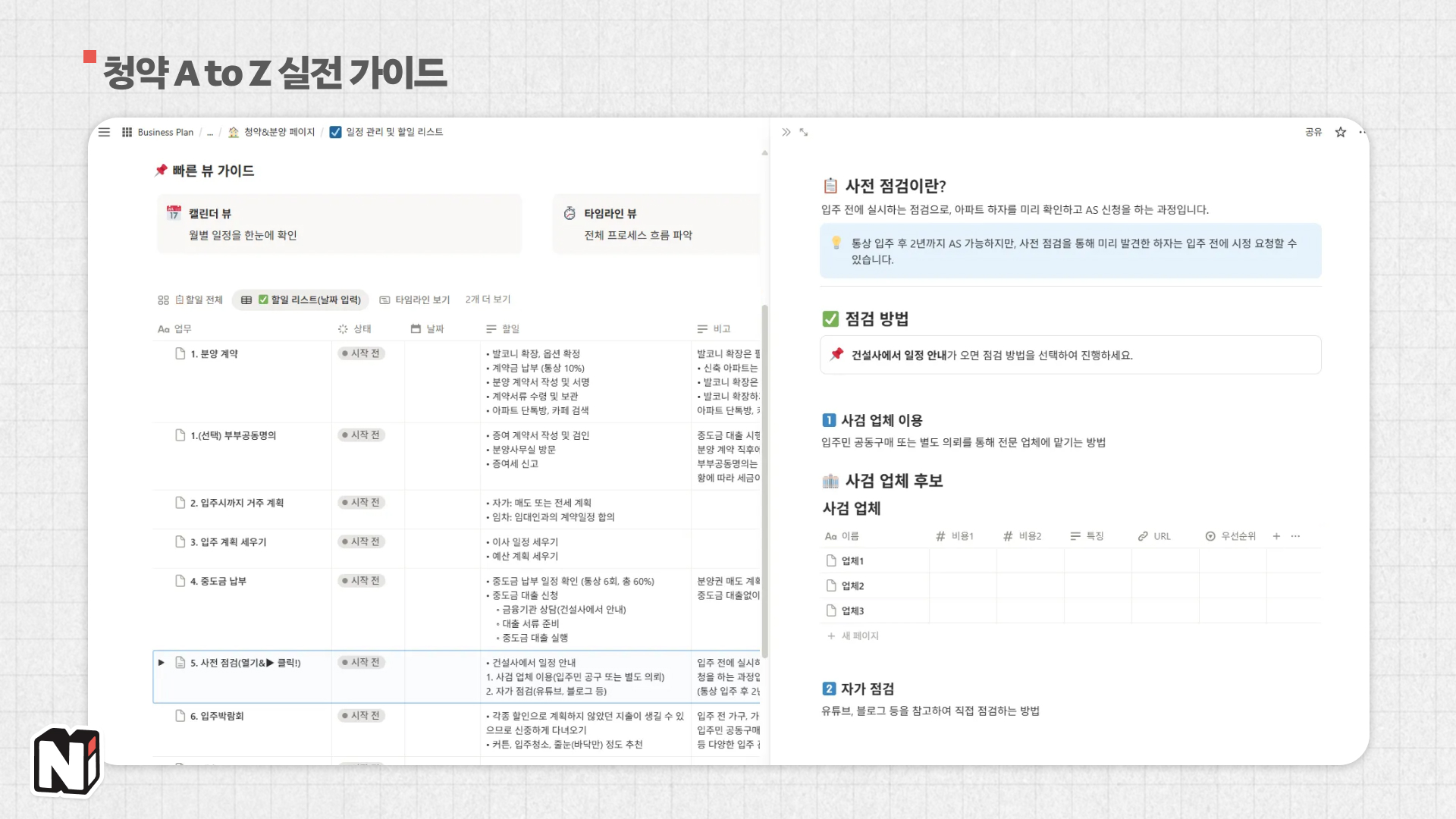Switch to the 할일 전체 view tab
The width and height of the screenshot is (1456, 819).
199,299
